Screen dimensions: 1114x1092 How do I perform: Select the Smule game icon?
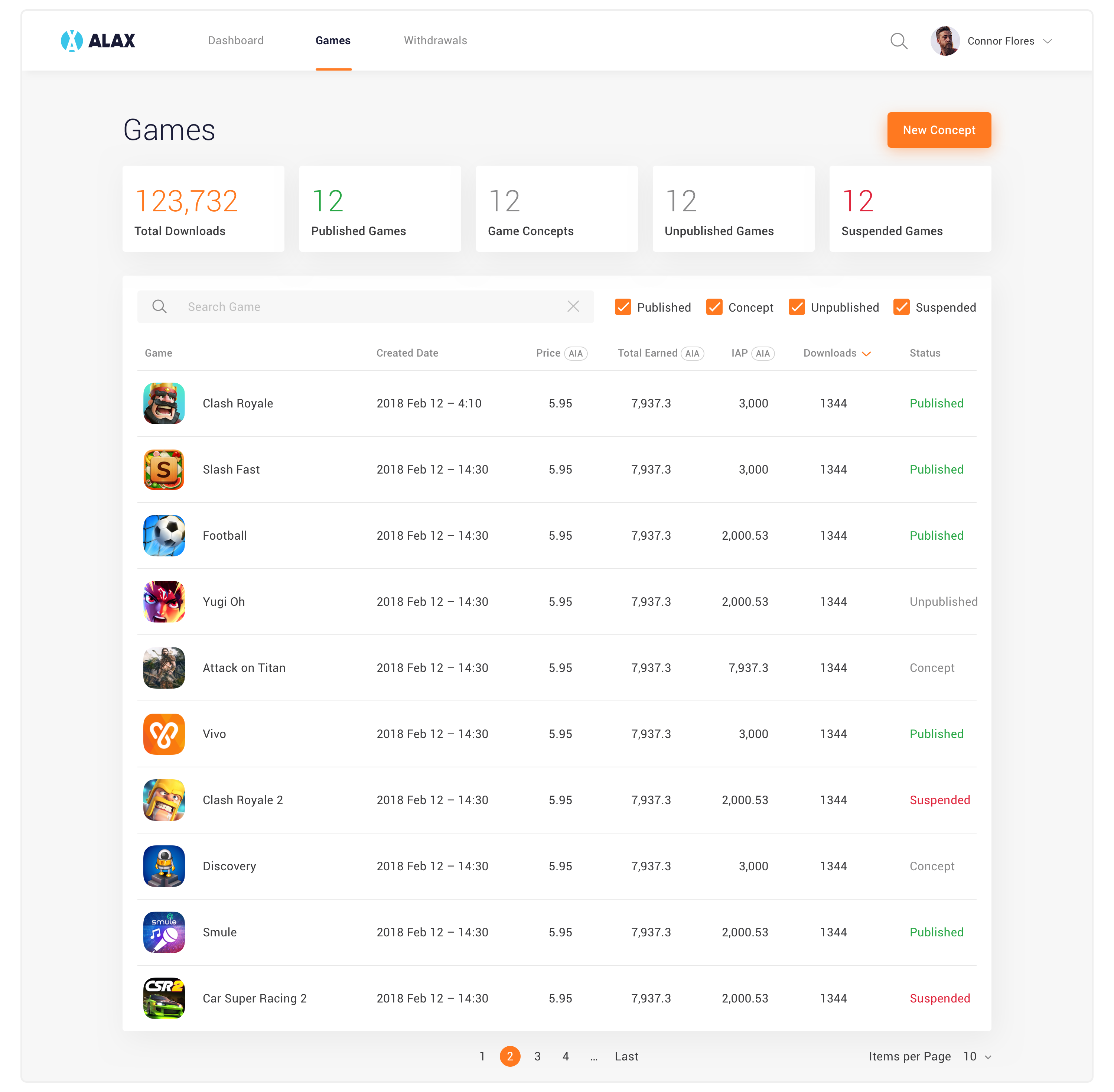click(x=164, y=932)
